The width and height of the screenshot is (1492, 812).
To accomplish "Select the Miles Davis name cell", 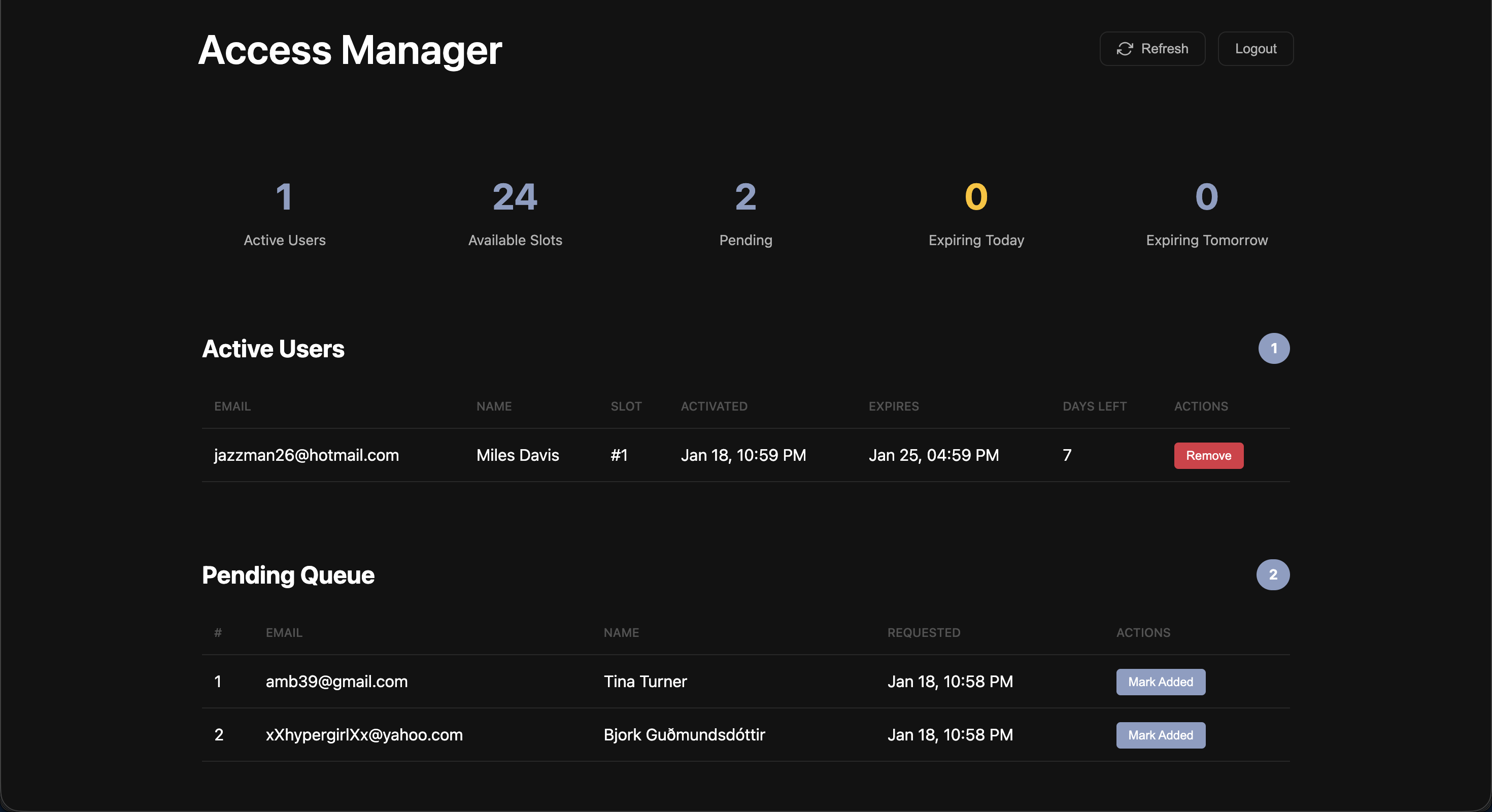I will pyautogui.click(x=517, y=455).
